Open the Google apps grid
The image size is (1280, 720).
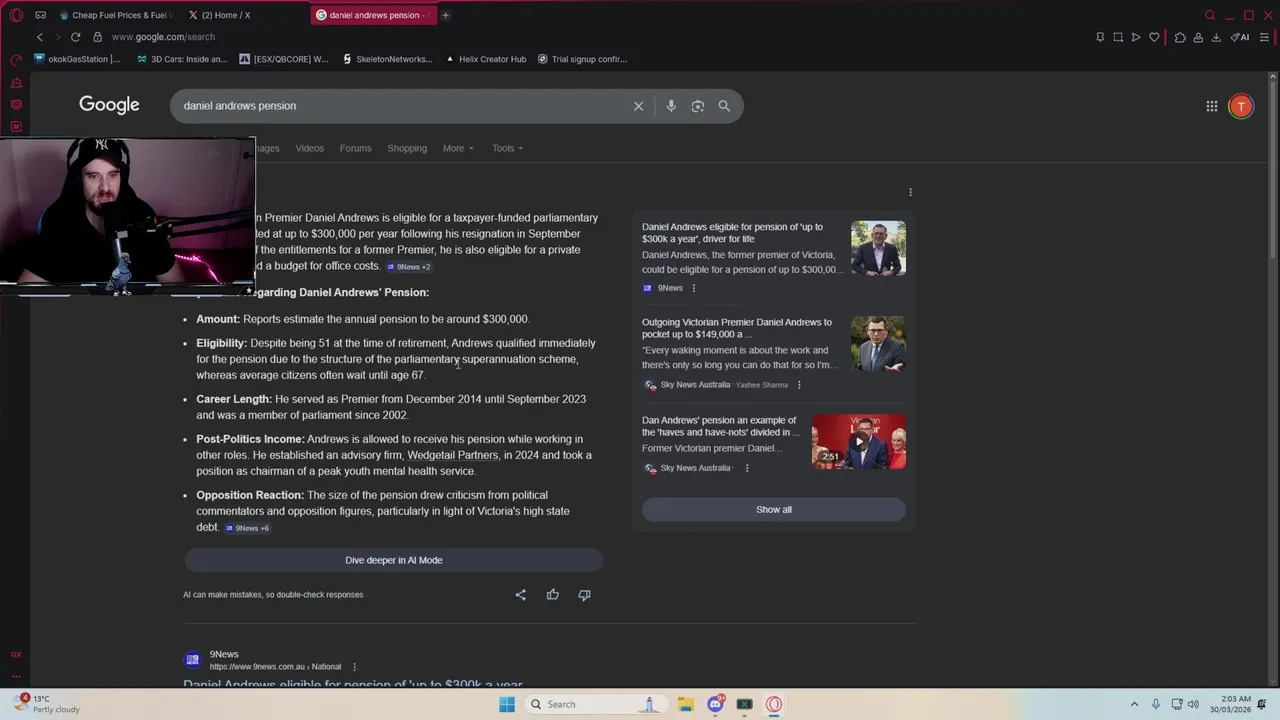pos(1211,106)
